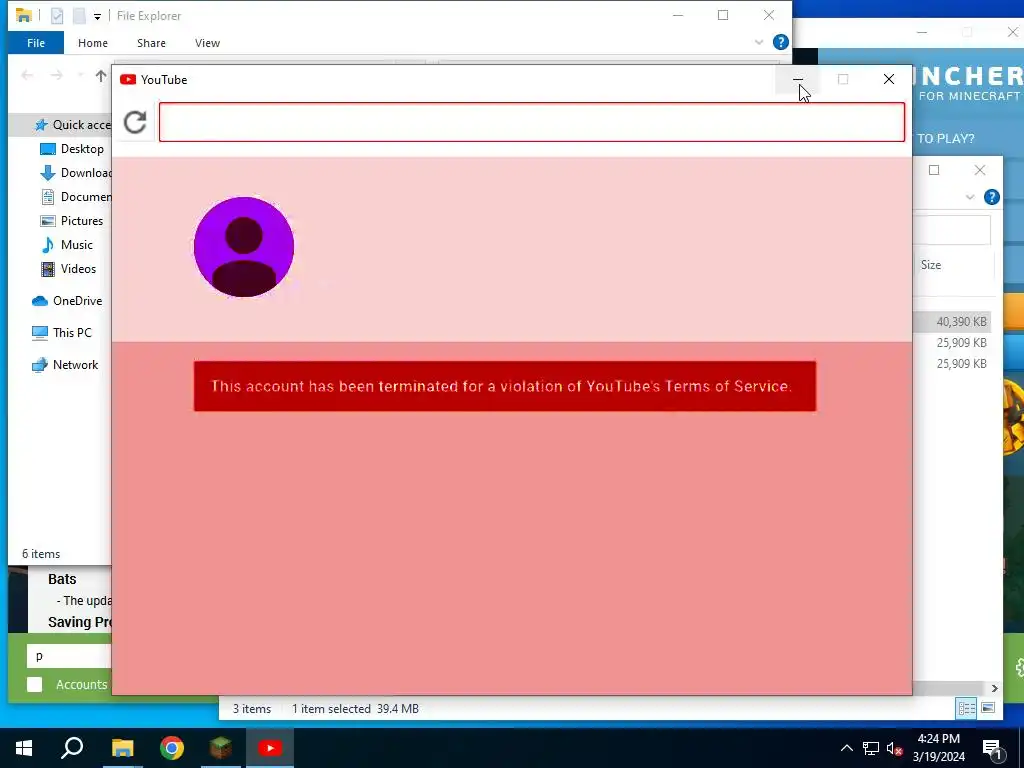Open Documents in the sidebar
This screenshot has width=1024, height=768.
coord(75,197)
